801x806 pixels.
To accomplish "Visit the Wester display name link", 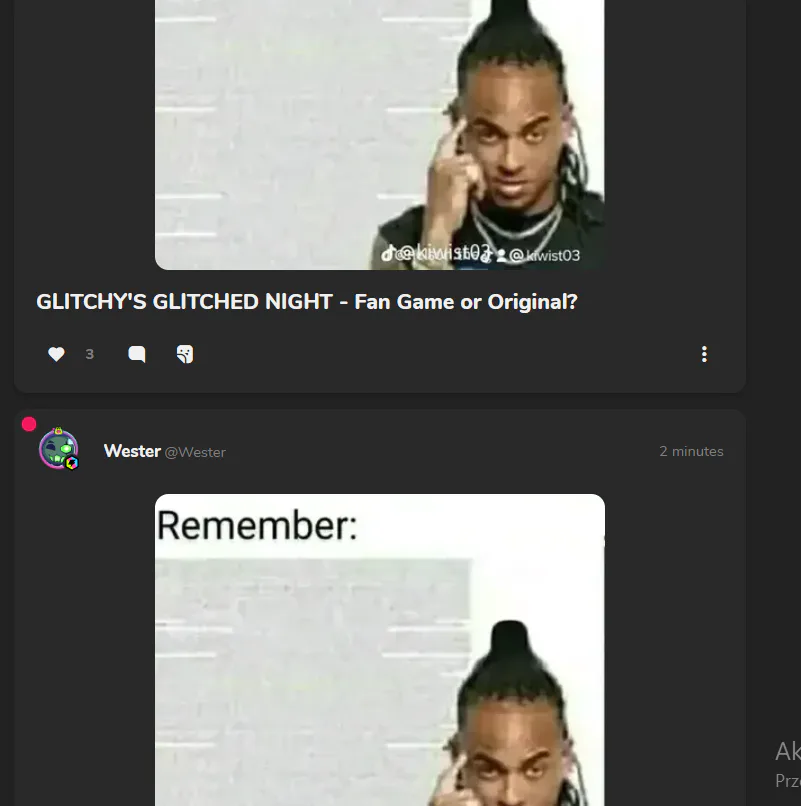I will click(132, 451).
